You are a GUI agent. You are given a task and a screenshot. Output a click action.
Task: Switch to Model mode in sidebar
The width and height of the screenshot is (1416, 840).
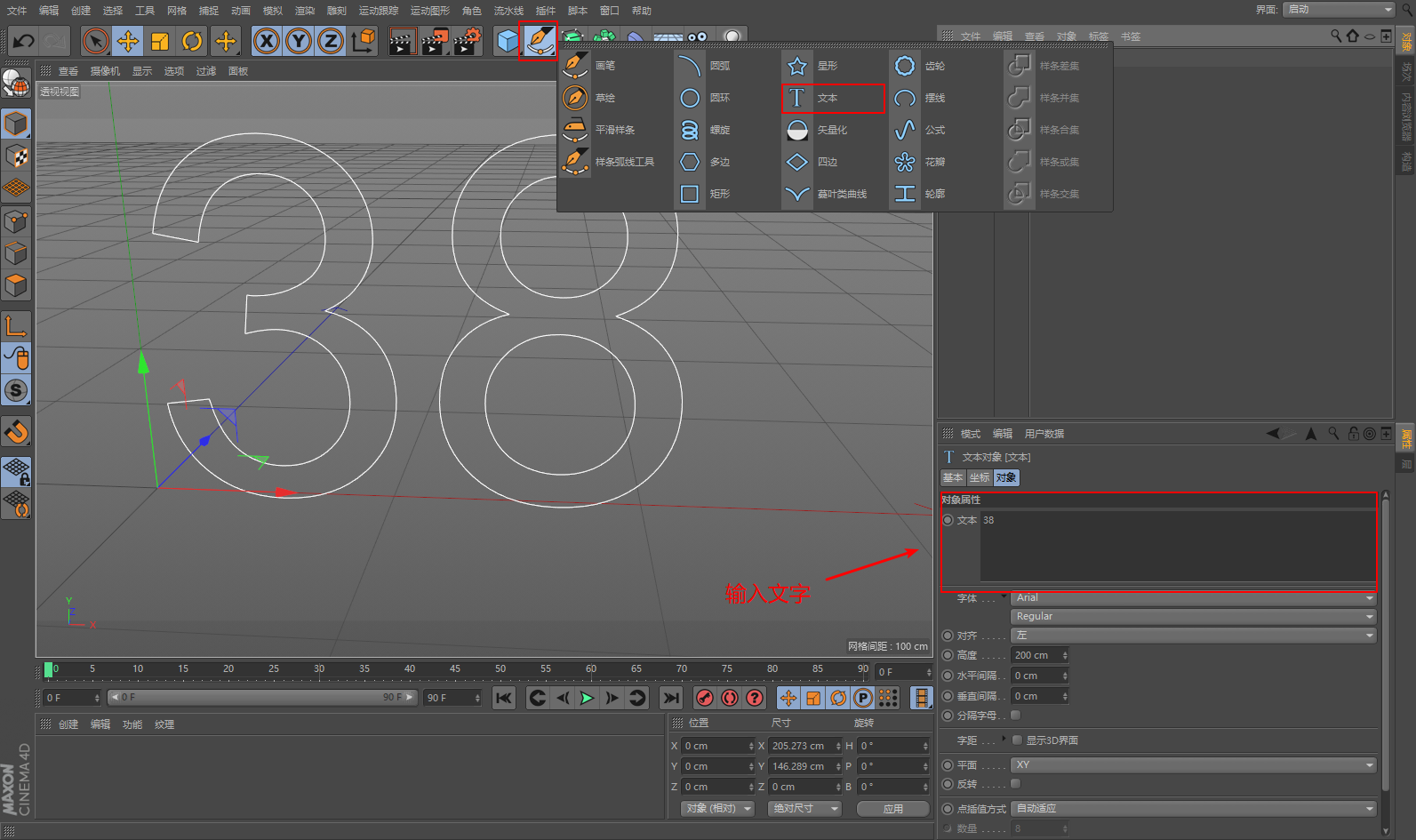16,124
